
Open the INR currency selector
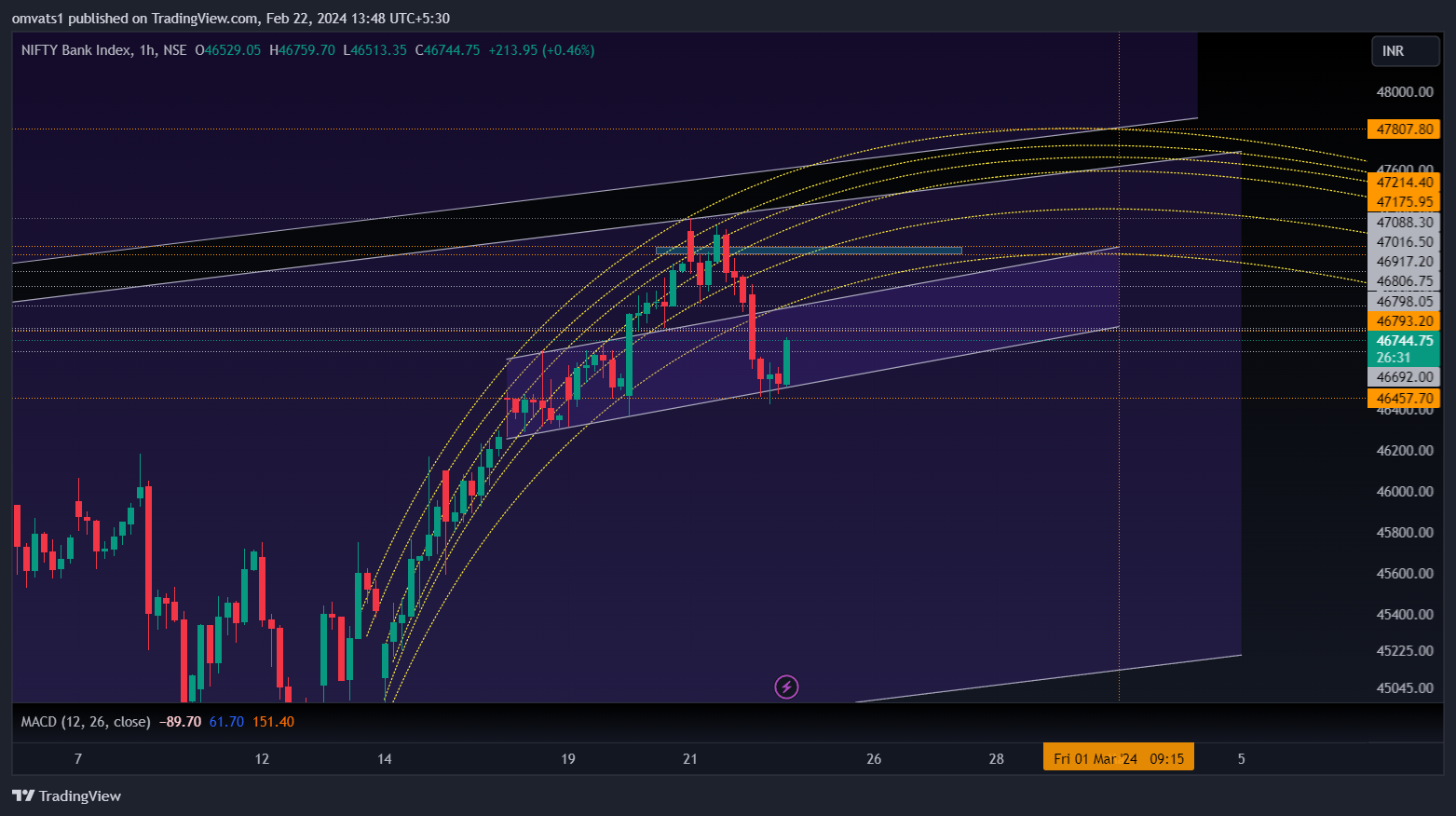(1405, 51)
